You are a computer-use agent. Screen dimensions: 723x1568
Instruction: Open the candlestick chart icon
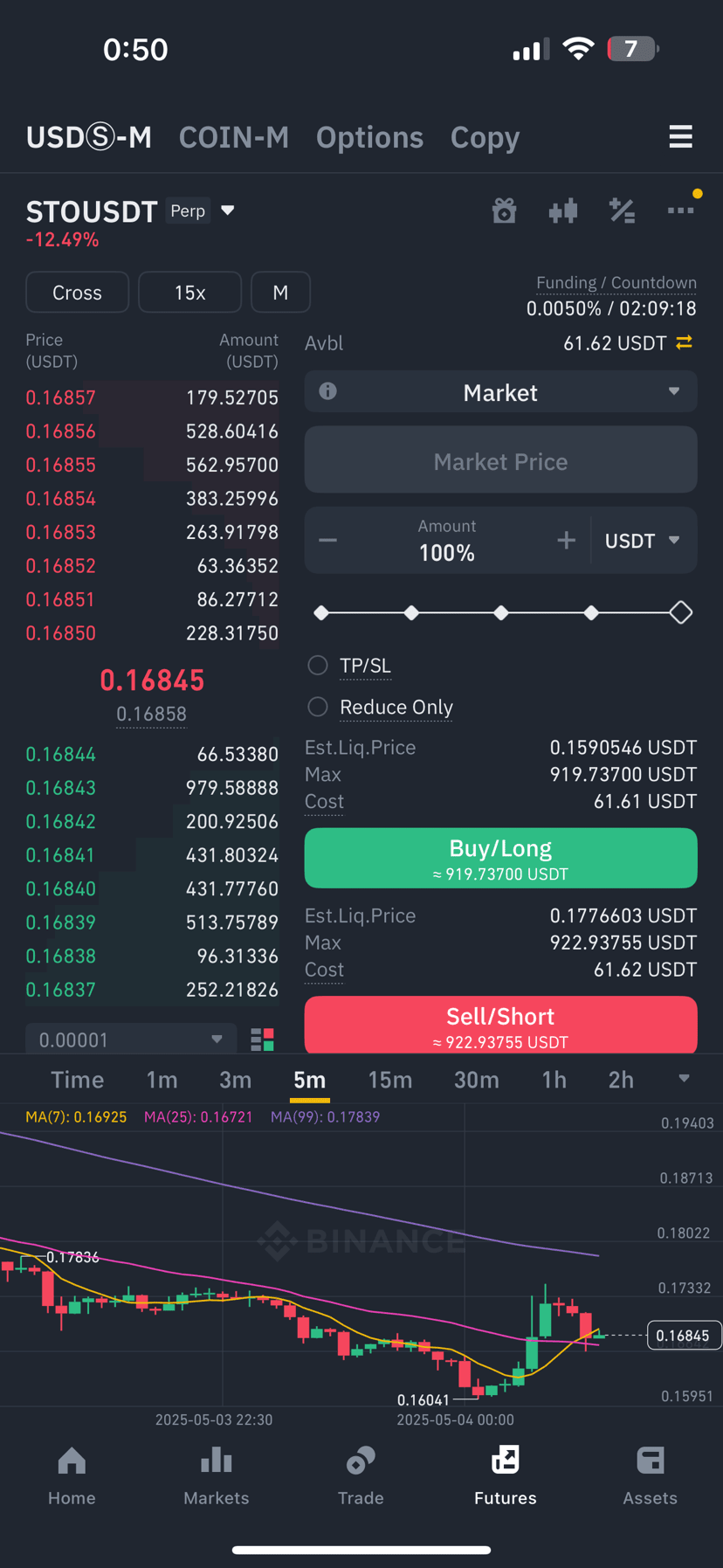click(x=563, y=211)
